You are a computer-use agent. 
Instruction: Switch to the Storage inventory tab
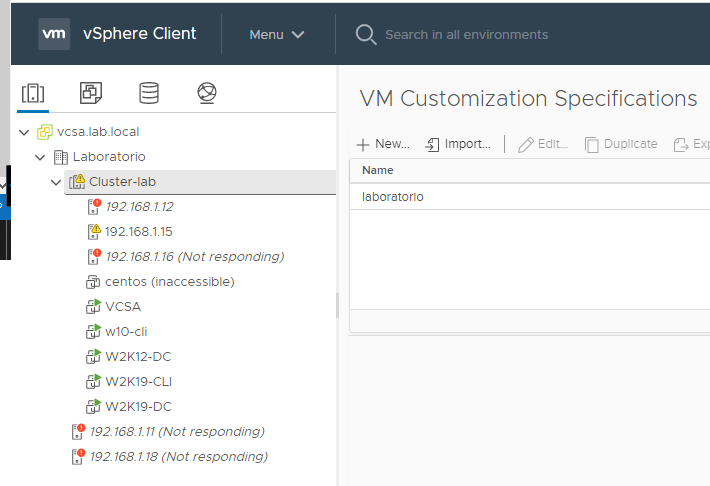[x=149, y=93]
